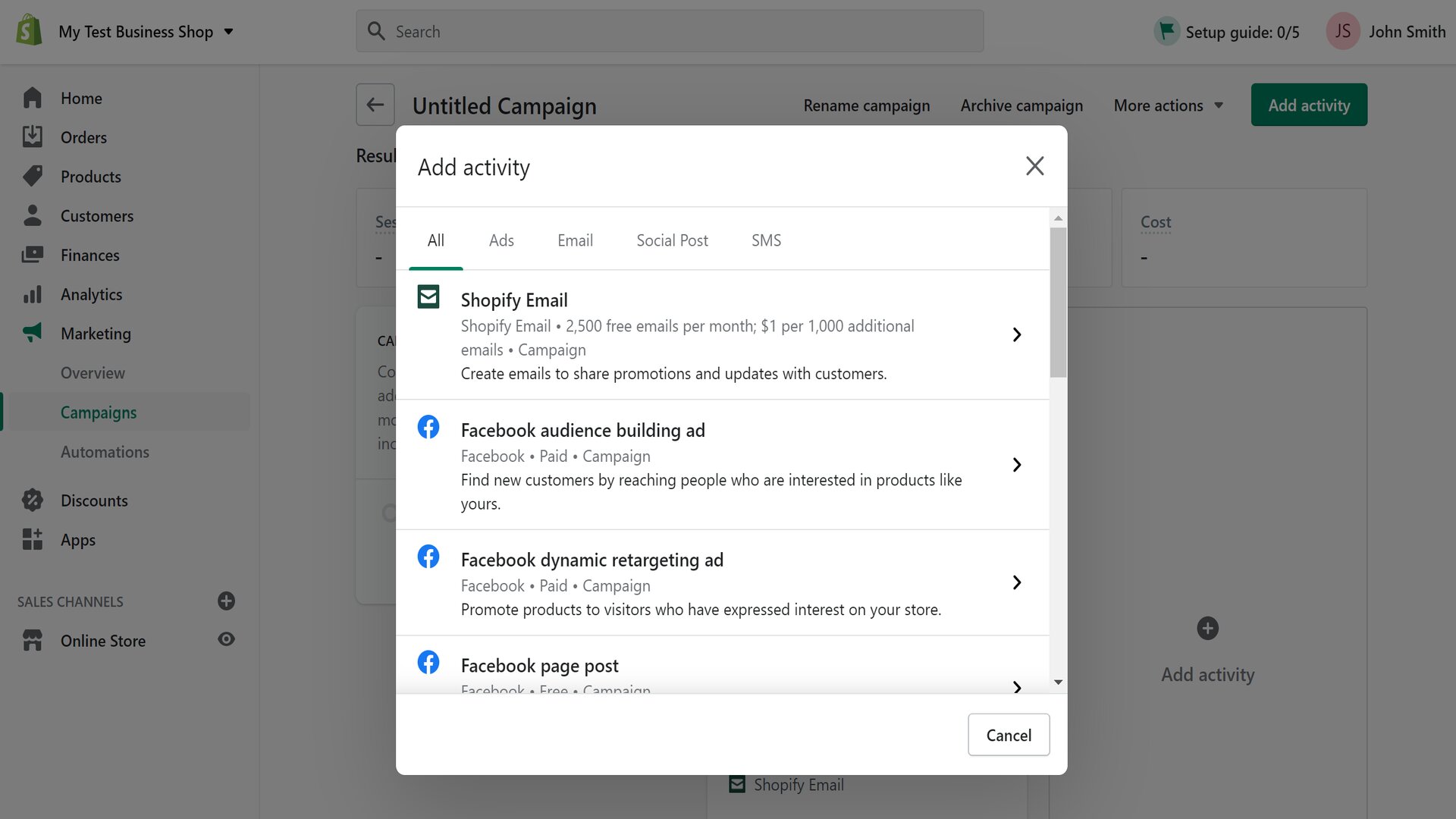Click the Shopify Email icon
The image size is (1456, 819).
coord(428,296)
